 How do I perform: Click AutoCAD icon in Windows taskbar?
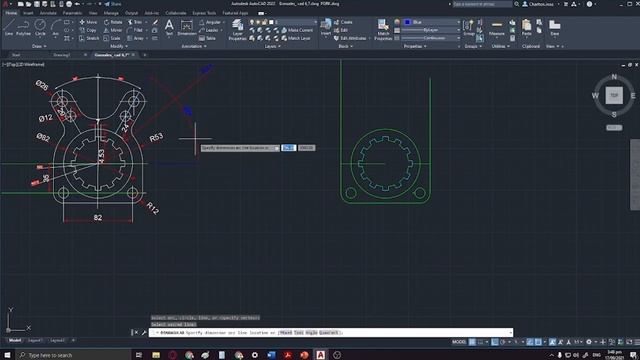(x=321, y=355)
